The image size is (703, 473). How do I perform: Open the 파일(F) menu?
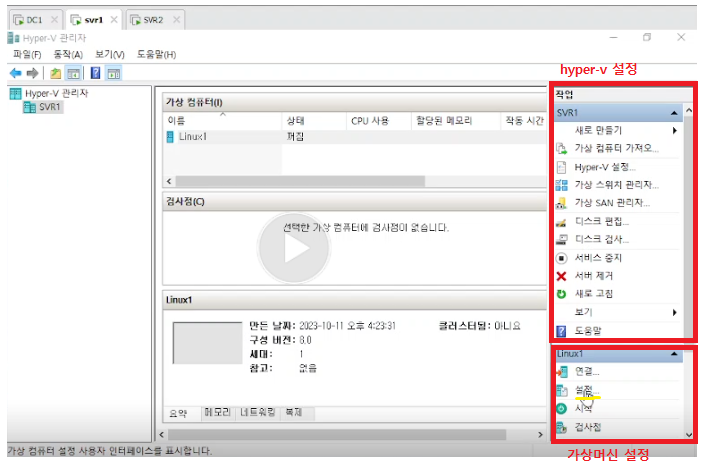27,55
